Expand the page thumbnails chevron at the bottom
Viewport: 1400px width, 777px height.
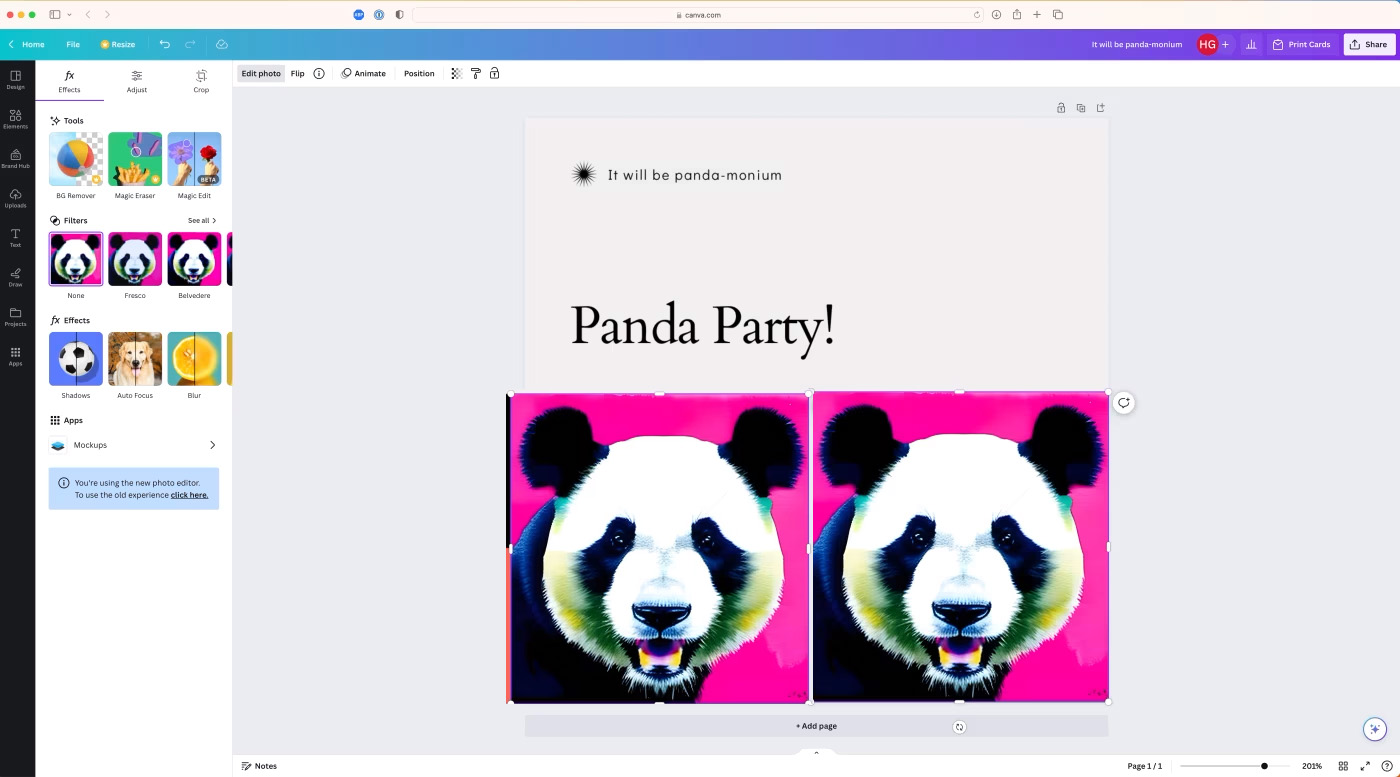(x=816, y=753)
